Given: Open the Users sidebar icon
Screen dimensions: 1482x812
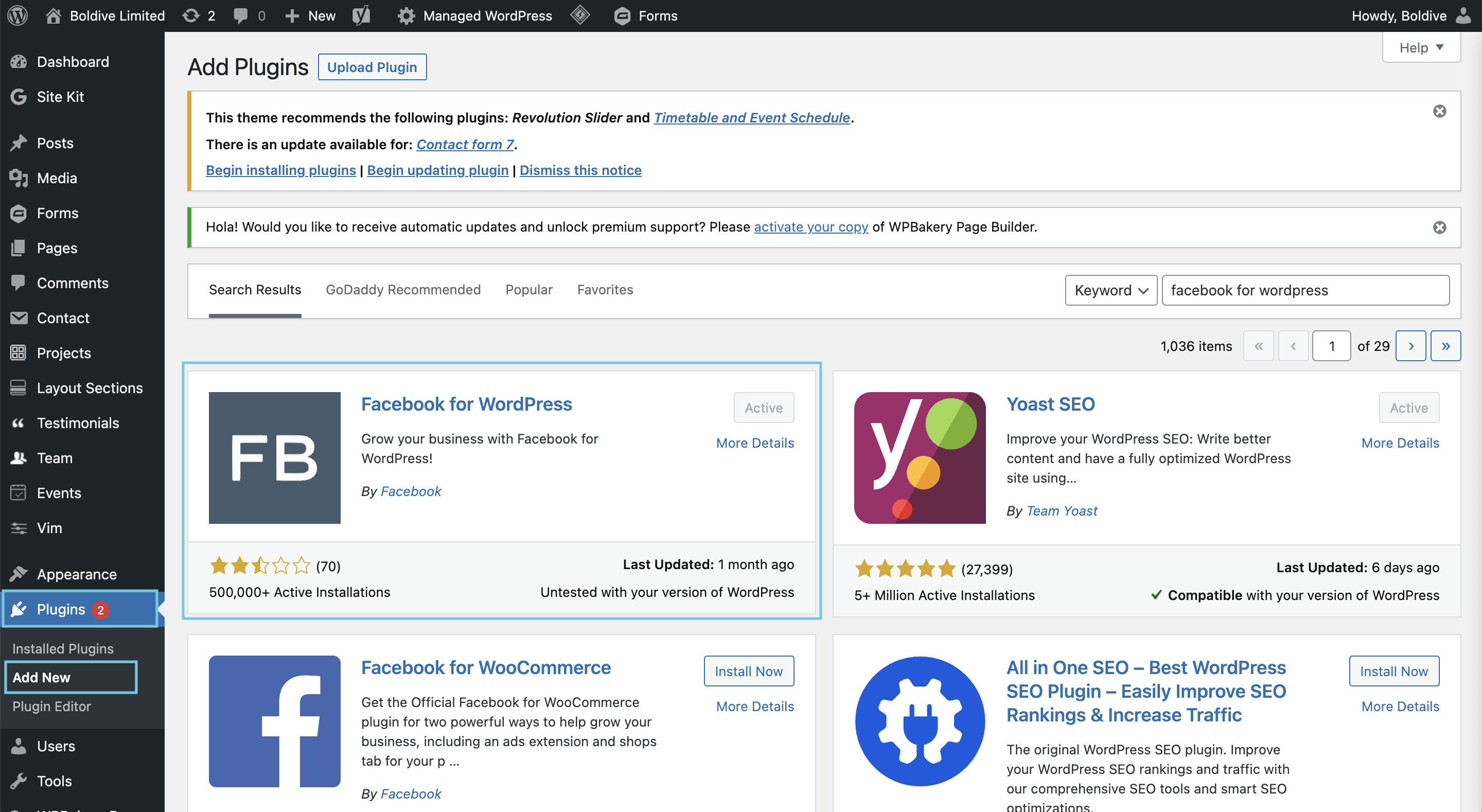Looking at the screenshot, I should coord(19,746).
